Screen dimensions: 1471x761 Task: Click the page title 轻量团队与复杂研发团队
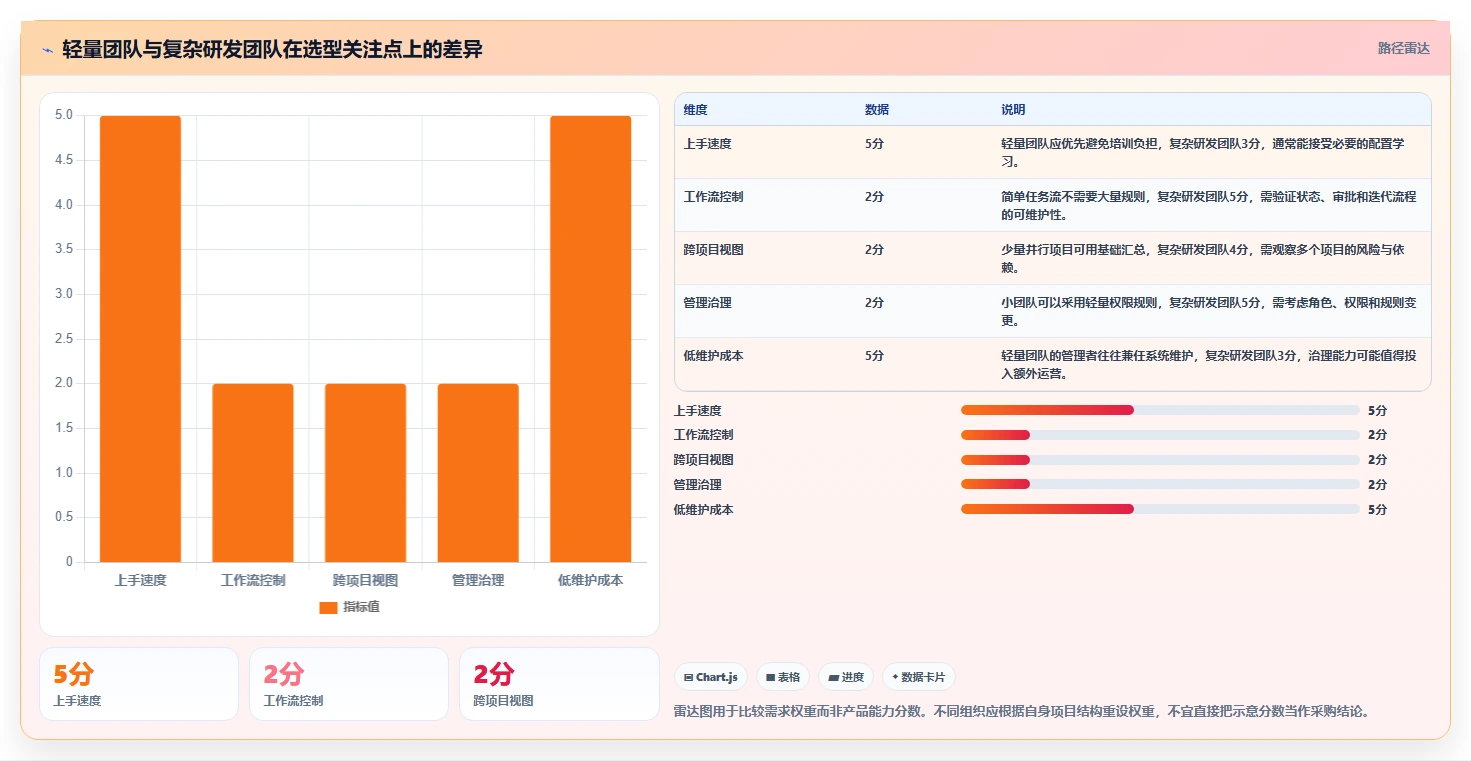272,49
